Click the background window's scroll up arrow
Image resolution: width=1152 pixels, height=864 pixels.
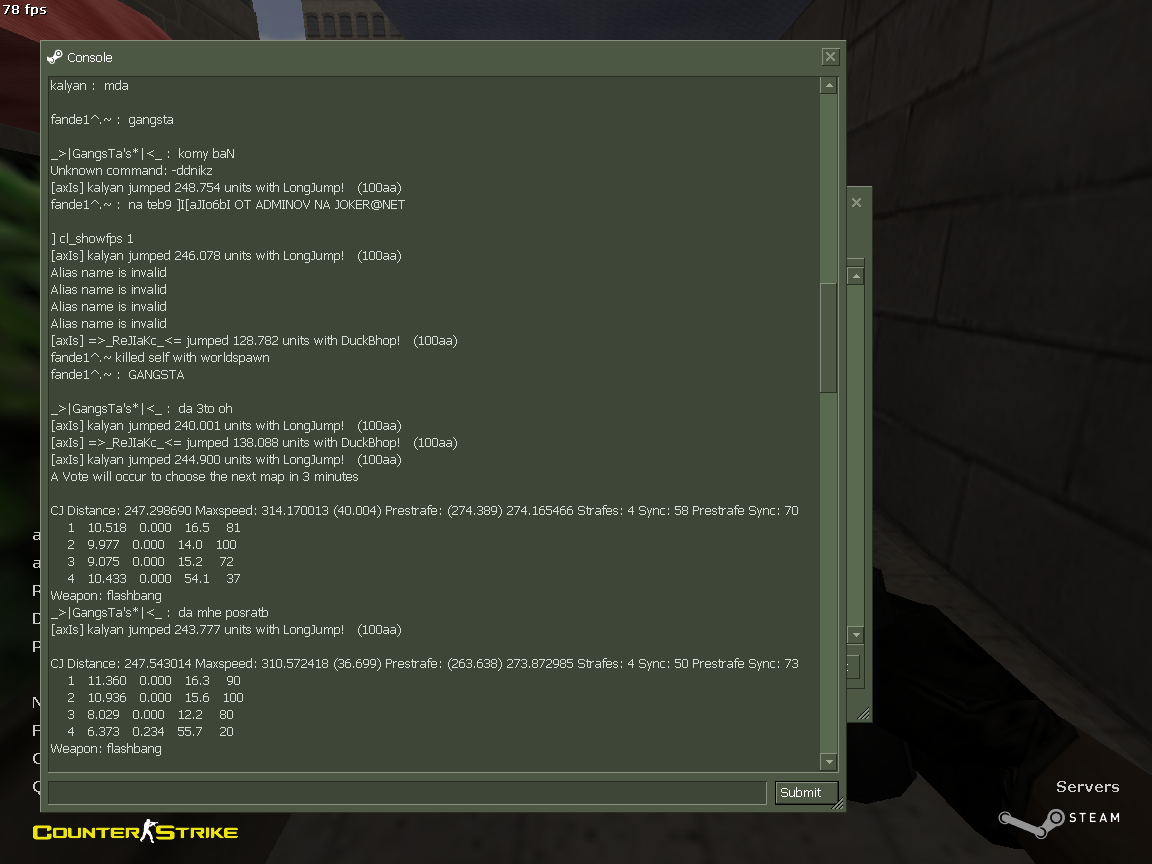(x=856, y=276)
